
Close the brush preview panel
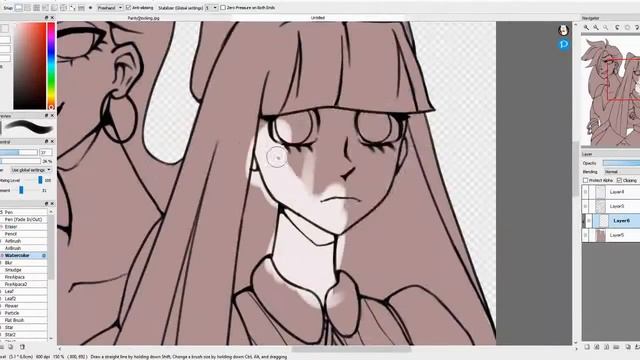click(52, 116)
